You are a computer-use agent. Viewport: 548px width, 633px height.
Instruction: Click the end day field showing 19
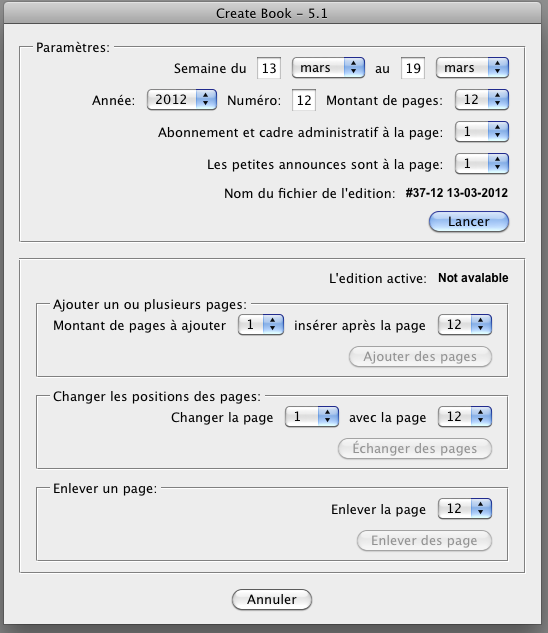[413, 68]
